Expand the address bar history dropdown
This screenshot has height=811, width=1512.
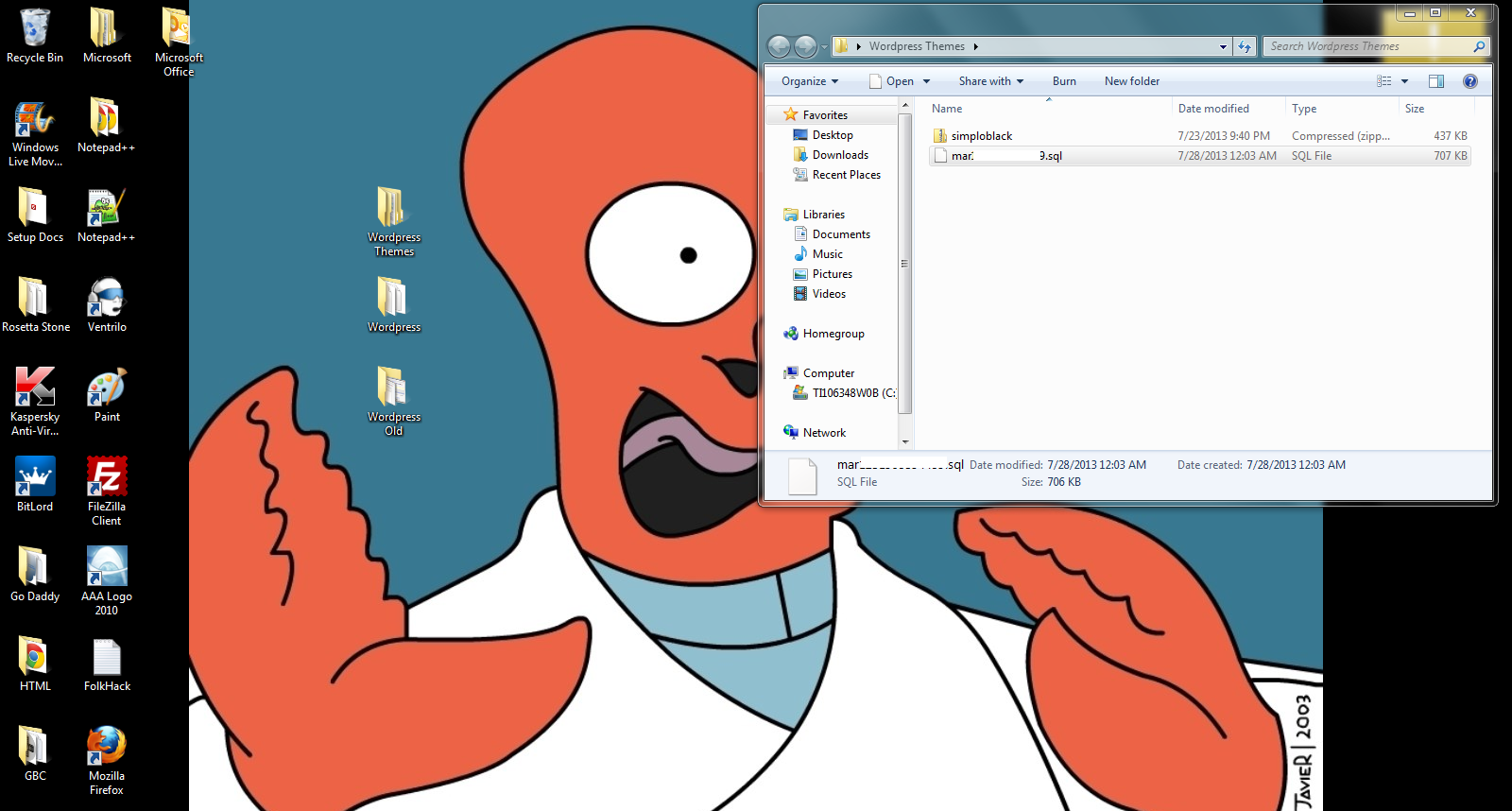pos(1223,46)
